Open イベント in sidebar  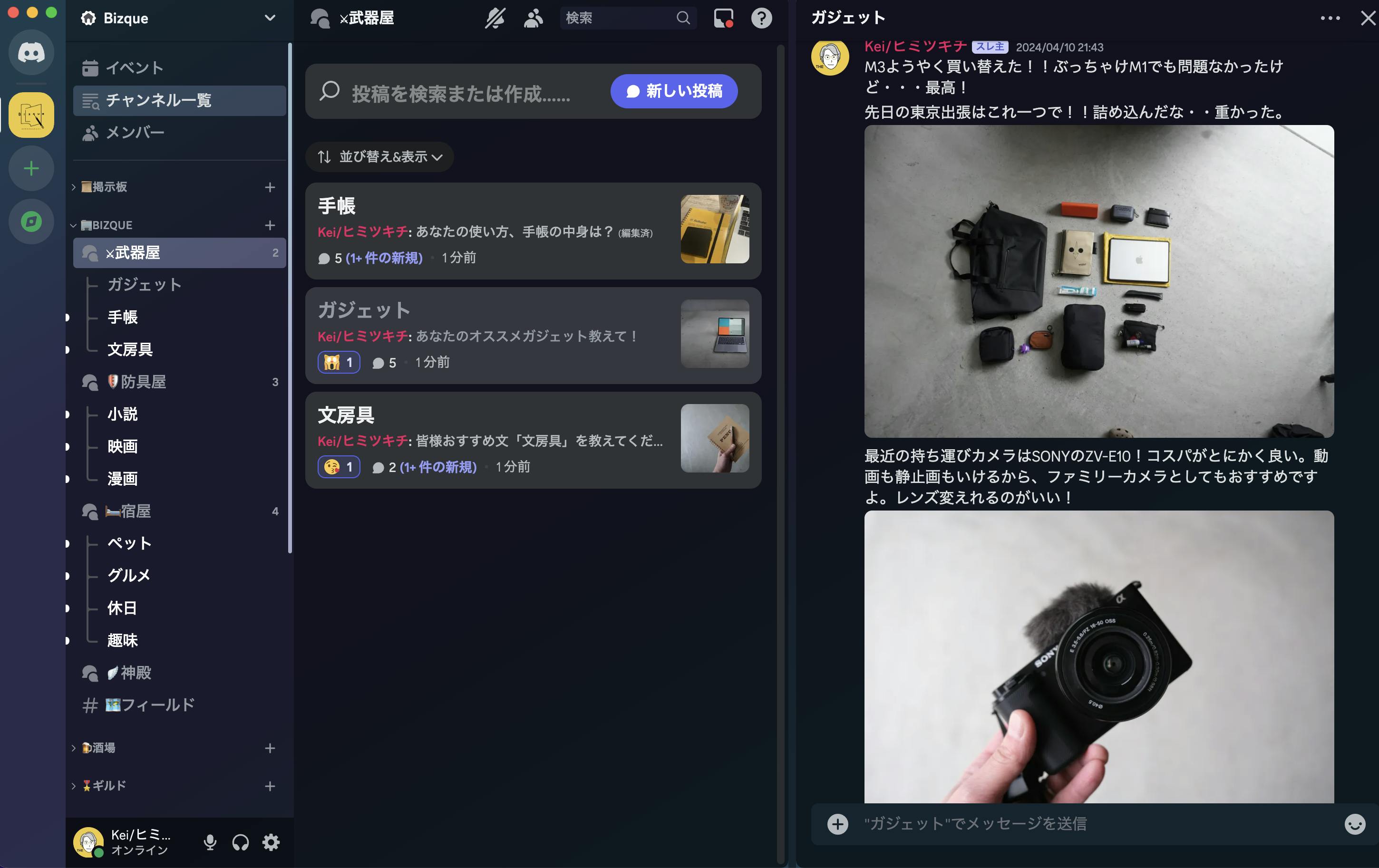(179, 68)
